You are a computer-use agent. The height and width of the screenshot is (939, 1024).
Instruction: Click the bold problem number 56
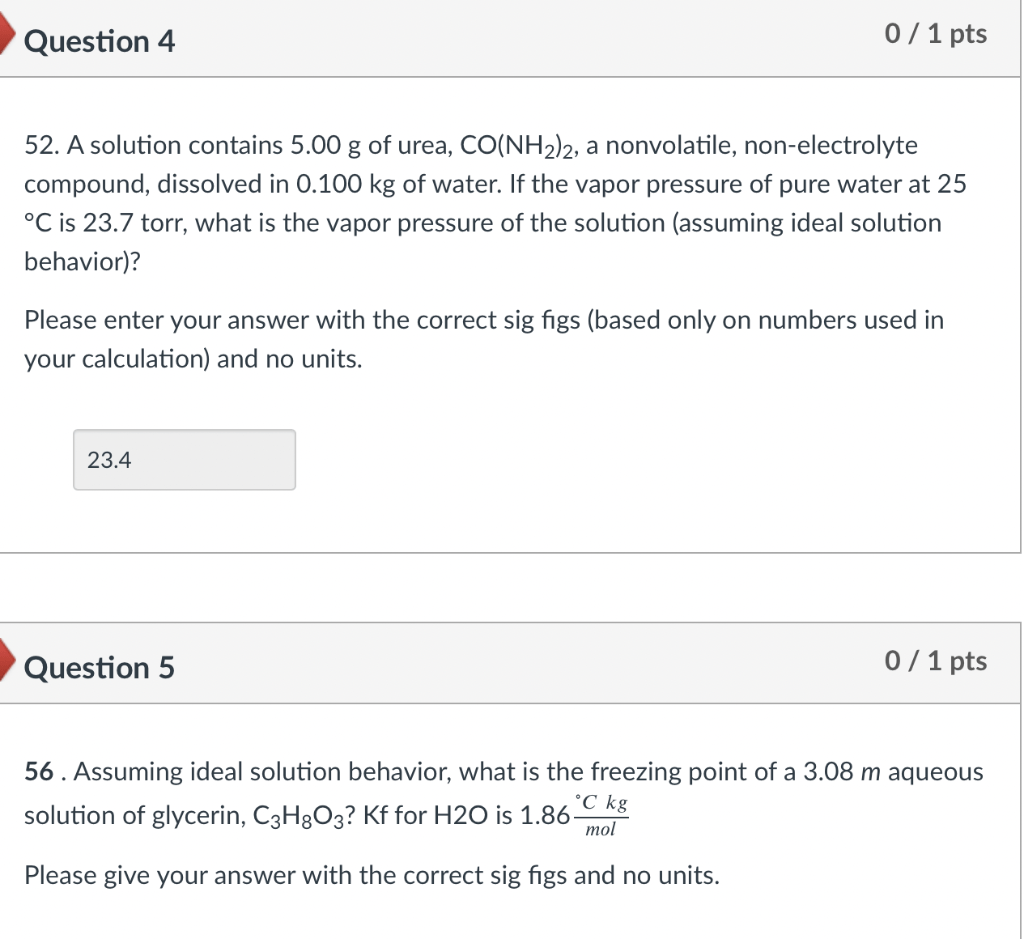[39, 772]
